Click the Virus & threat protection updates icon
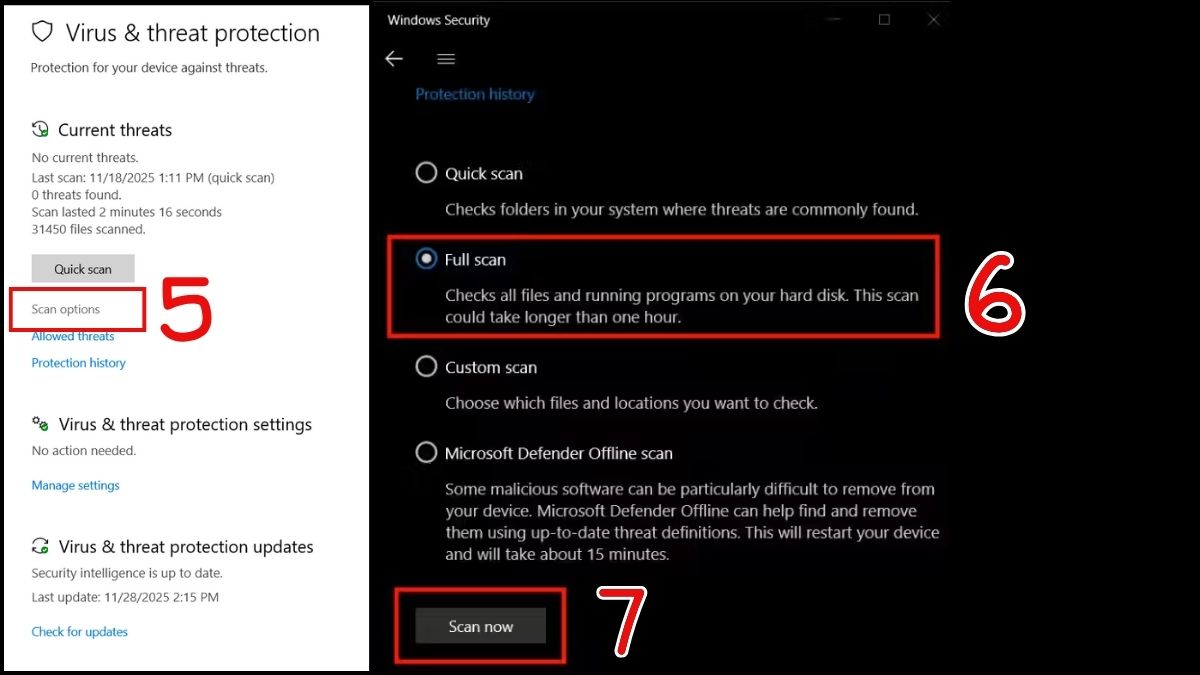 tap(41, 546)
